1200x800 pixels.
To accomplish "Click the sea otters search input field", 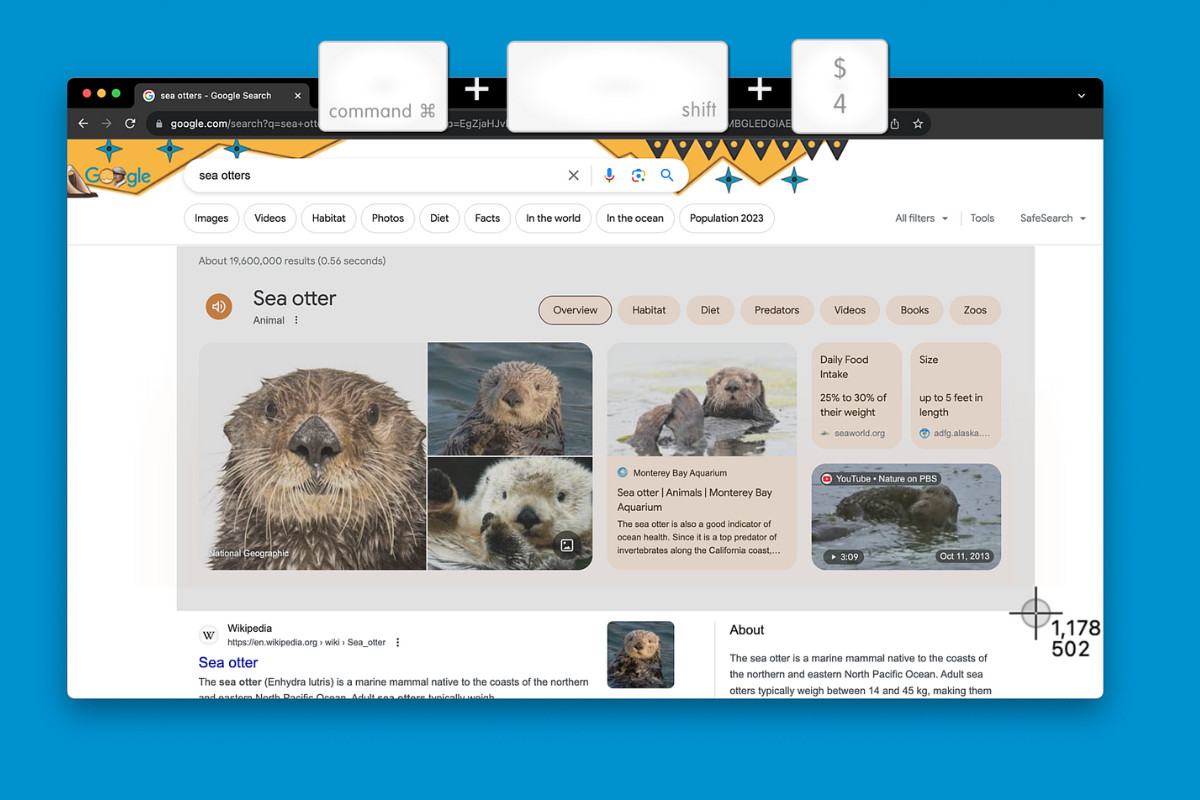I will [378, 175].
